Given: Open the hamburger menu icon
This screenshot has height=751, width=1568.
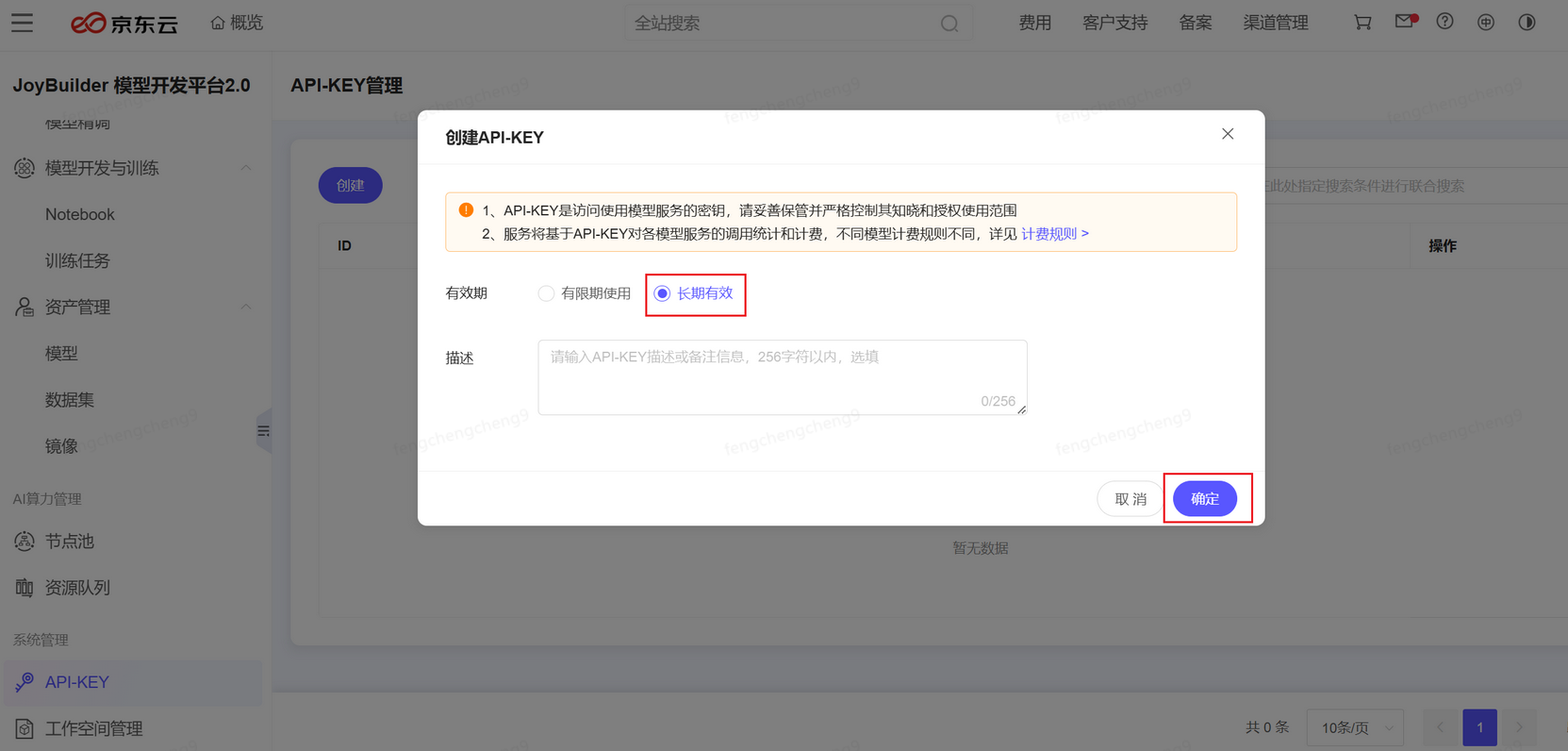Looking at the screenshot, I should point(22,23).
